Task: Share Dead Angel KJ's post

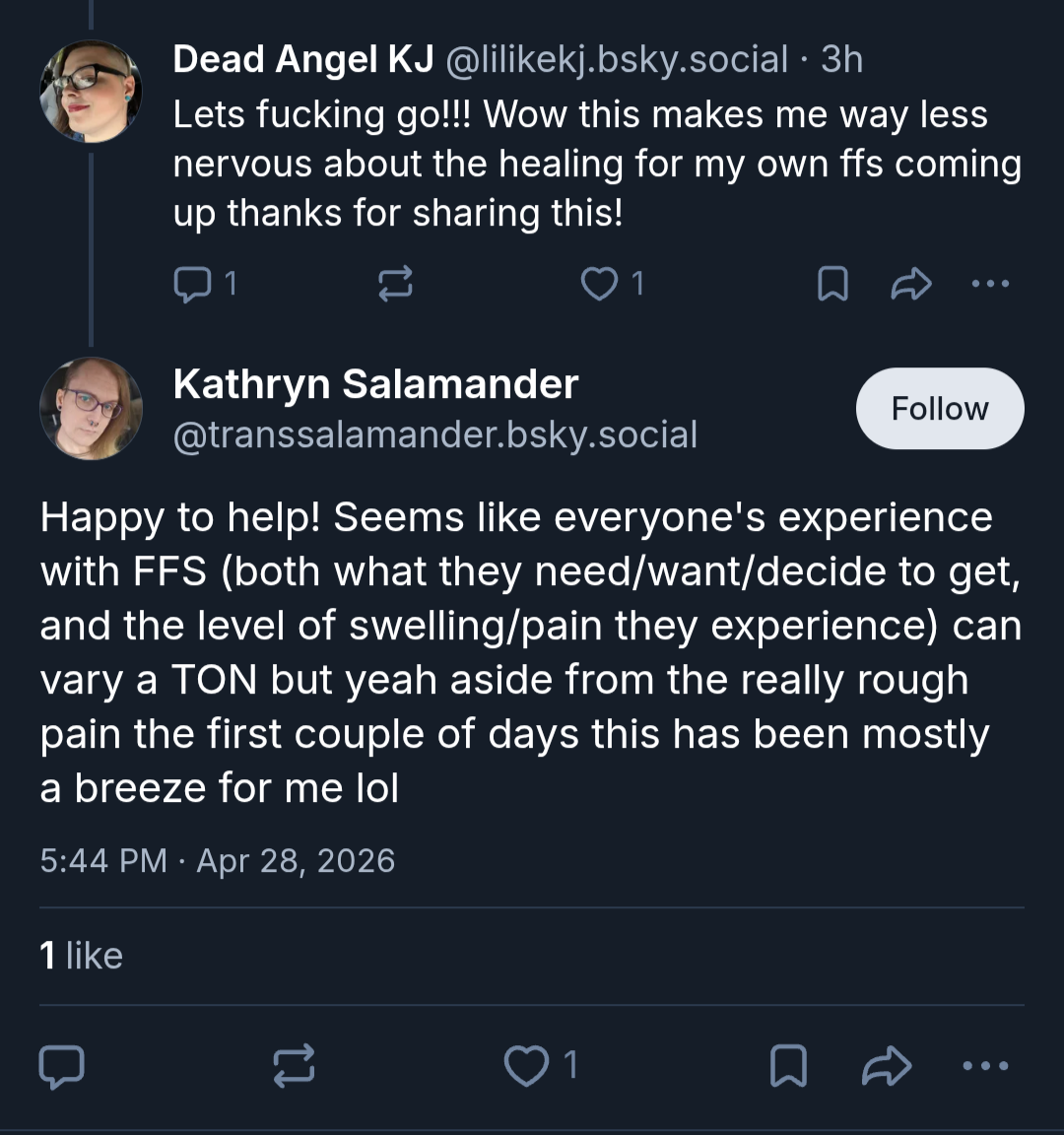Action: tap(911, 284)
